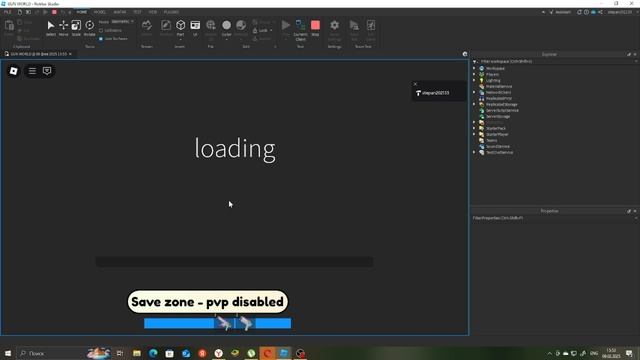Click the loading progress bar
This screenshot has width=640, height=360.
point(234,262)
